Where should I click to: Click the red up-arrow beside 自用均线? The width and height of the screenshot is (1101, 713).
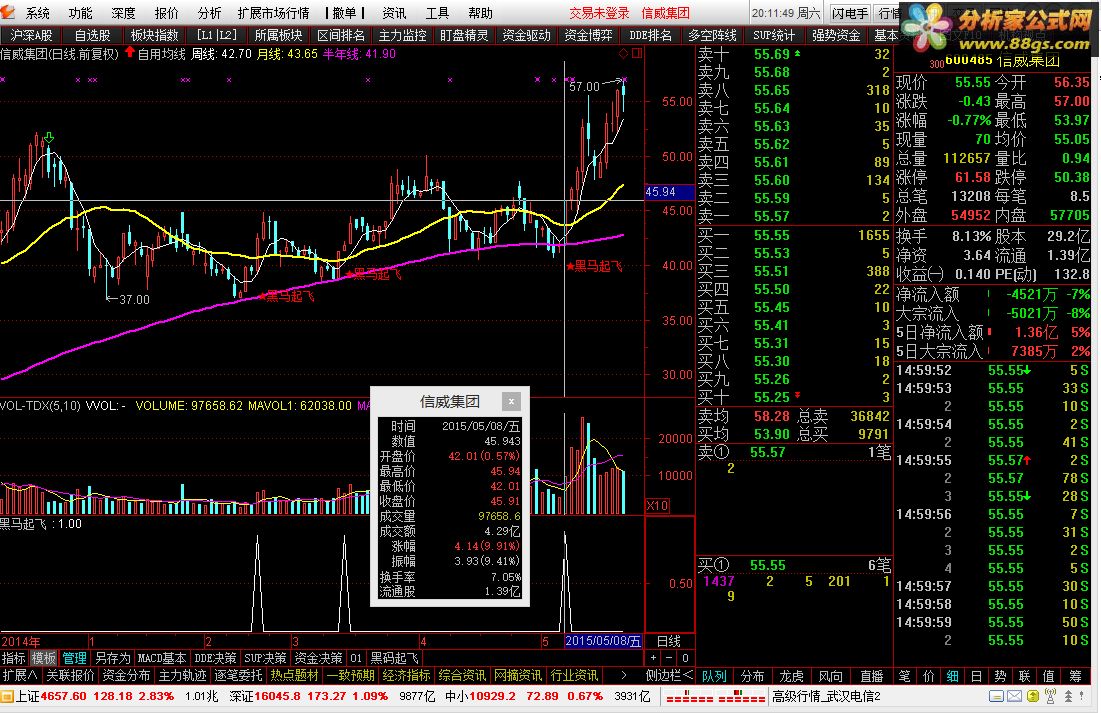point(130,53)
